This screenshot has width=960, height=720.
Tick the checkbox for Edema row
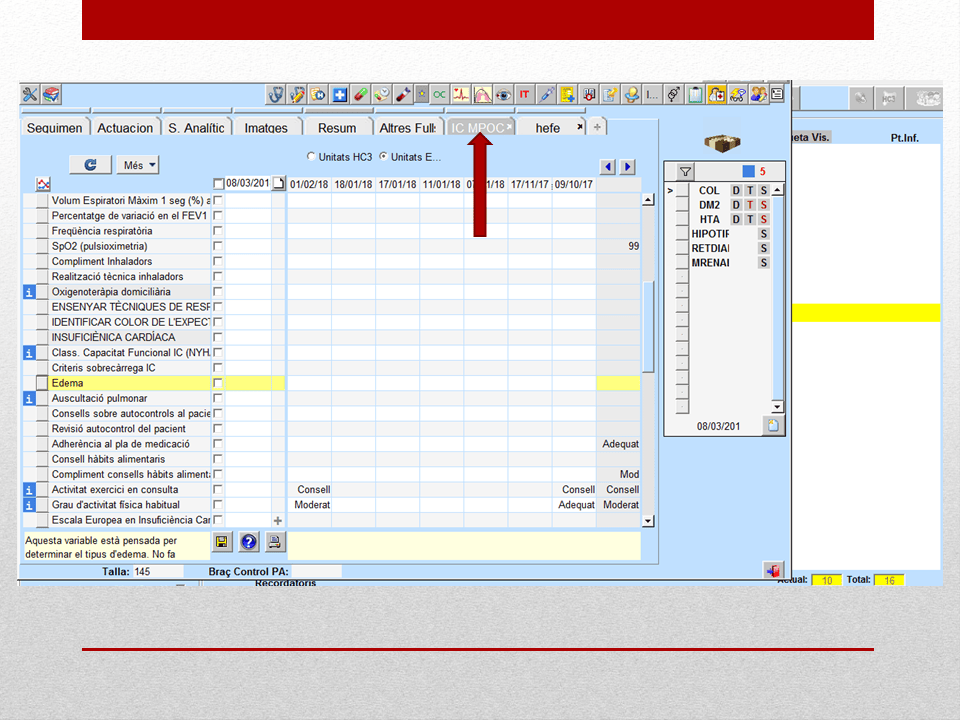217,383
